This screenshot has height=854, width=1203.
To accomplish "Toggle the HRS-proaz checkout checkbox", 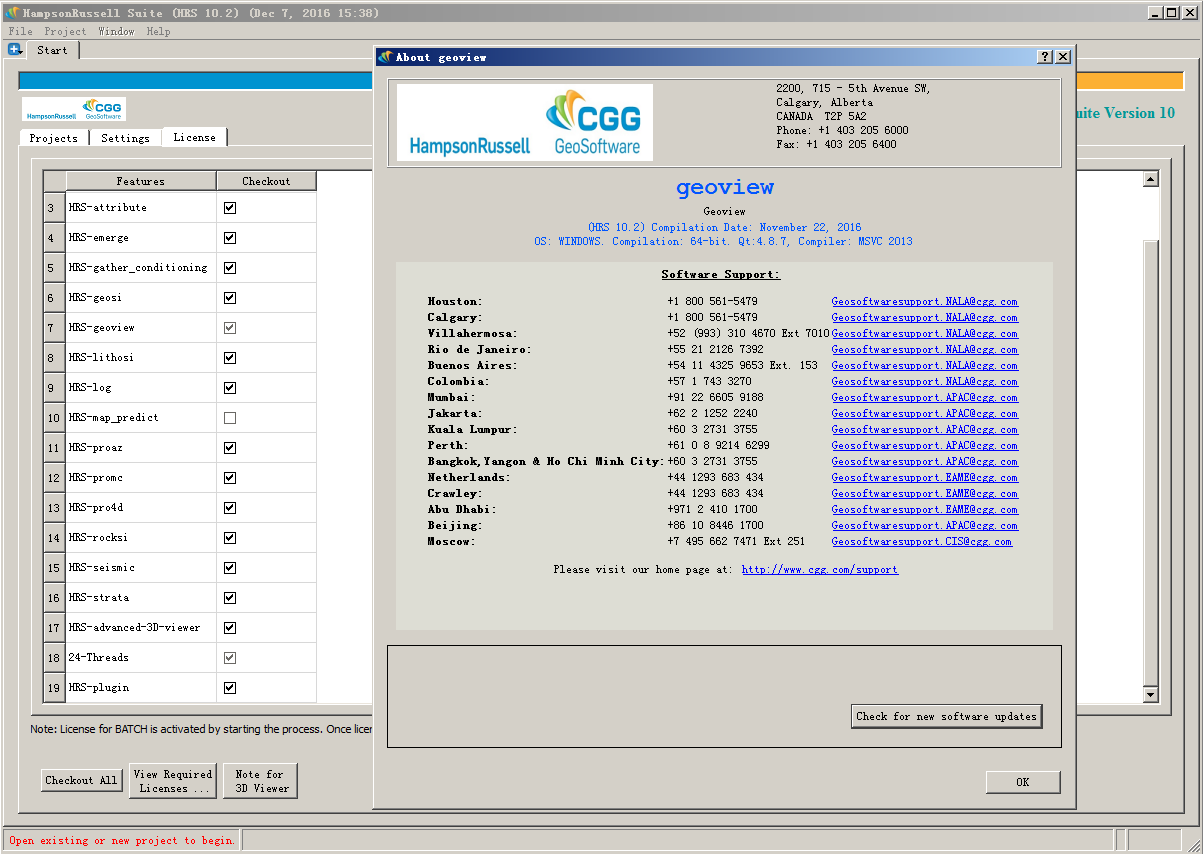I will [x=230, y=448].
